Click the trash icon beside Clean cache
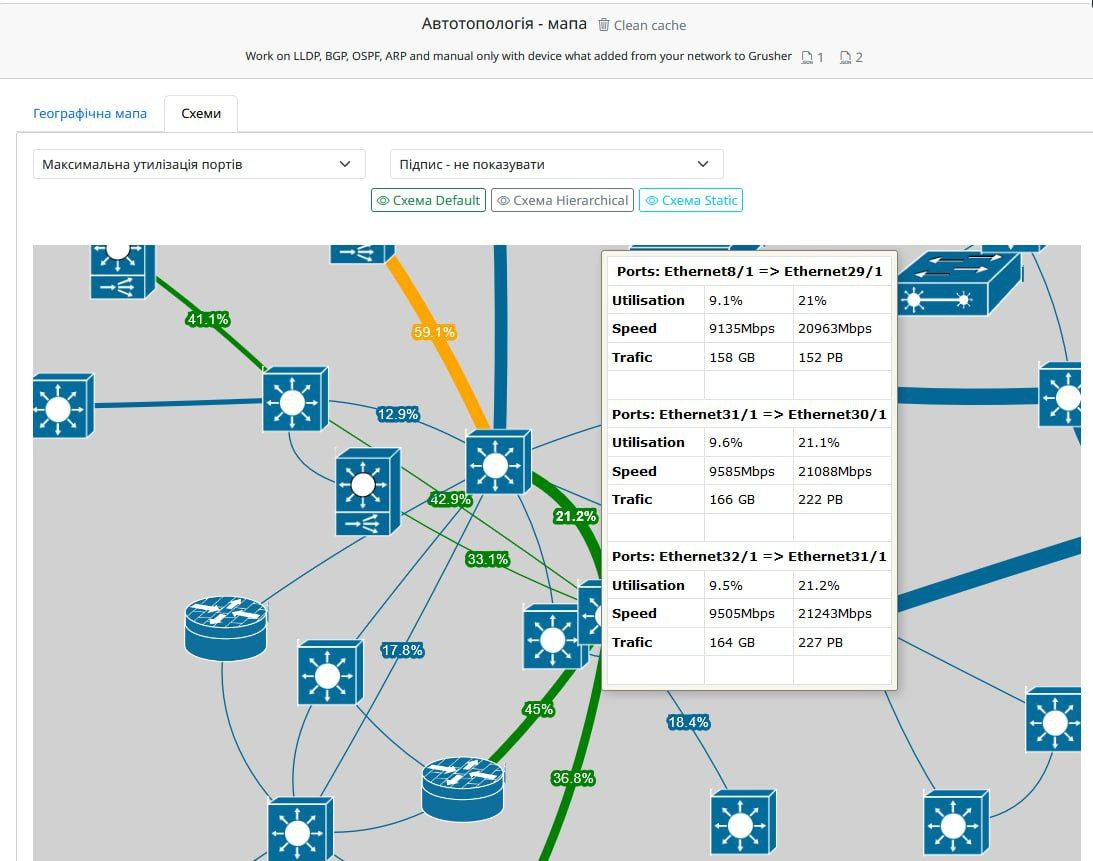 604,25
